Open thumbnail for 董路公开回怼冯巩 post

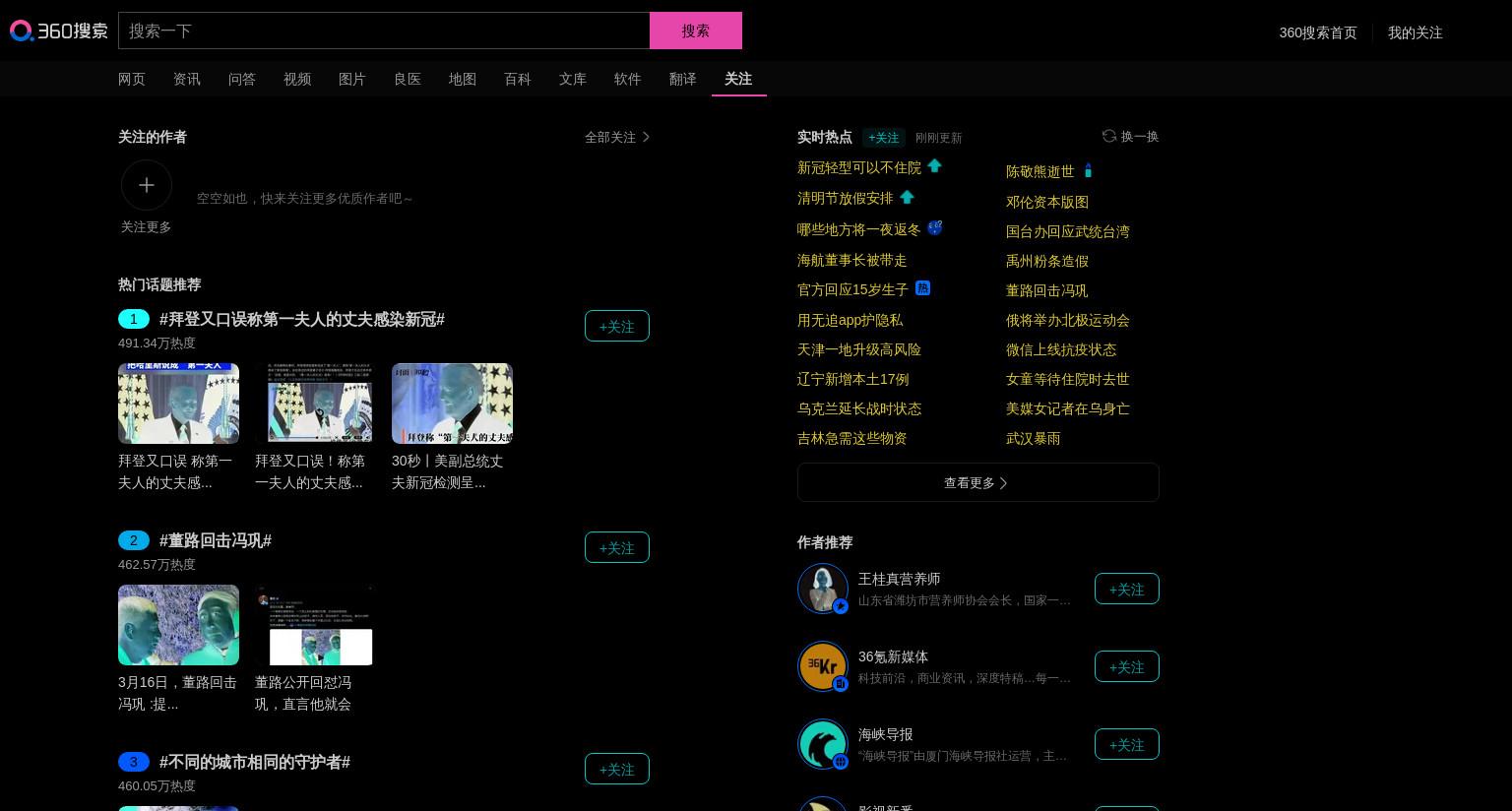(315, 625)
